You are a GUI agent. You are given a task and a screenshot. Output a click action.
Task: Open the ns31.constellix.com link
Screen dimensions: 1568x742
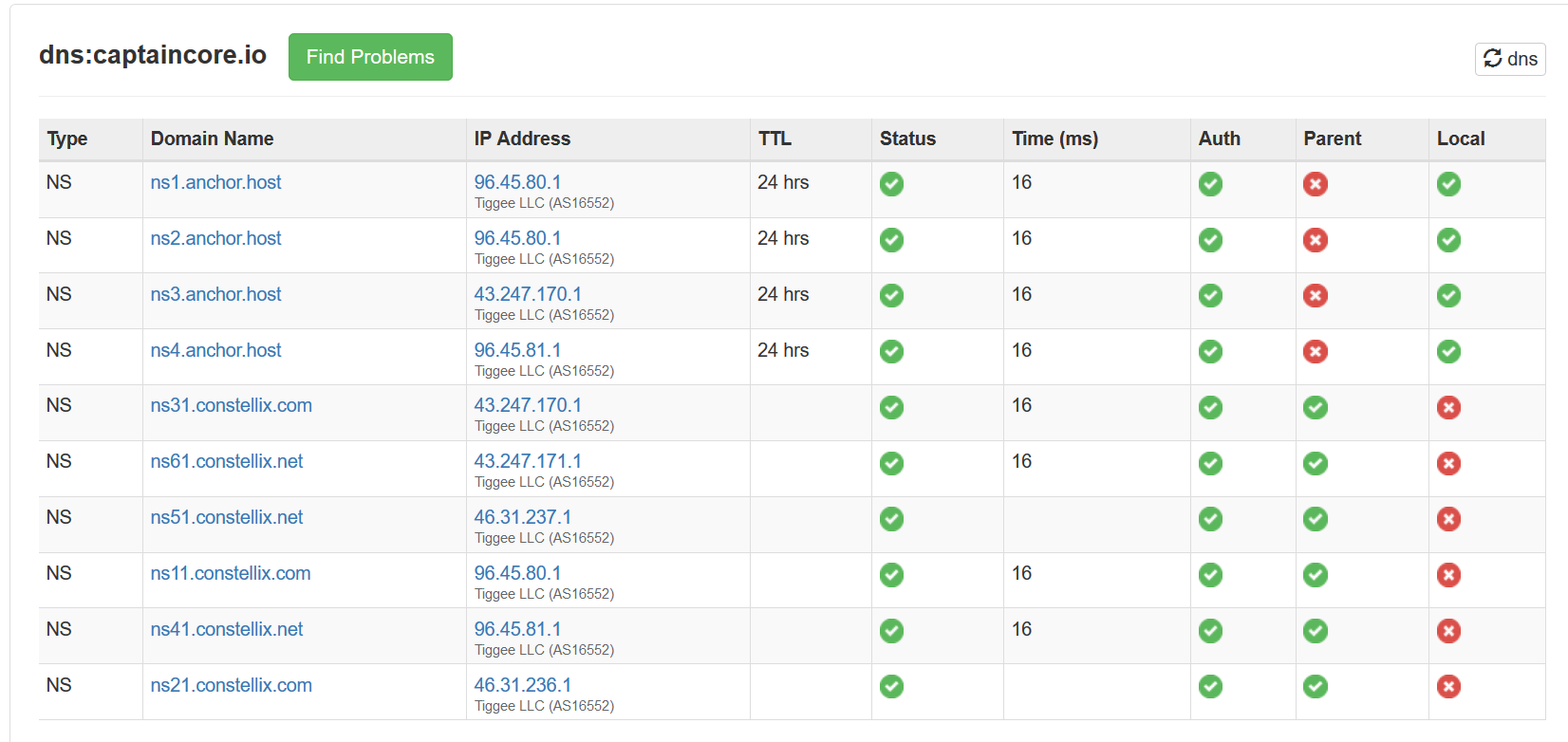pos(231,405)
